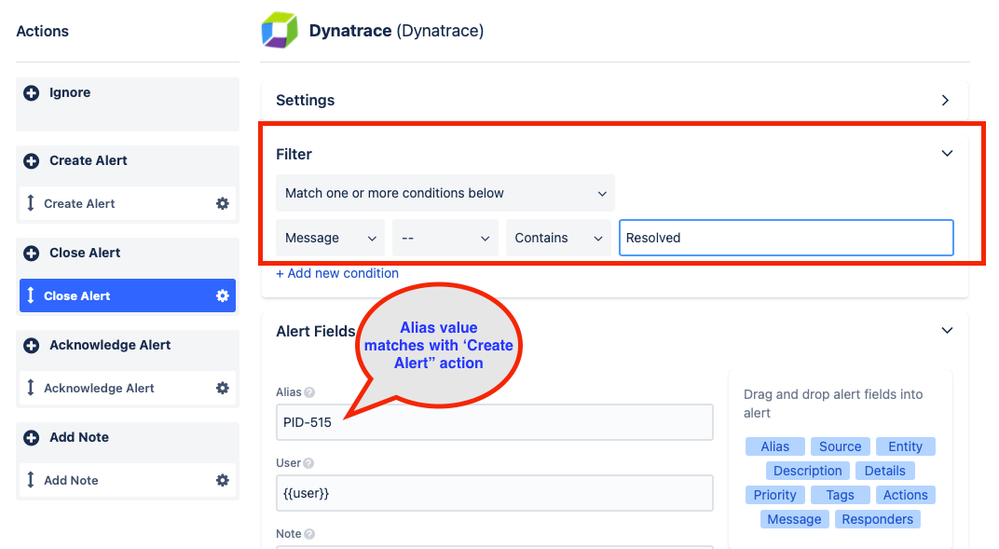
Task: Collapse the Filter section chevron
Action: coord(947,153)
